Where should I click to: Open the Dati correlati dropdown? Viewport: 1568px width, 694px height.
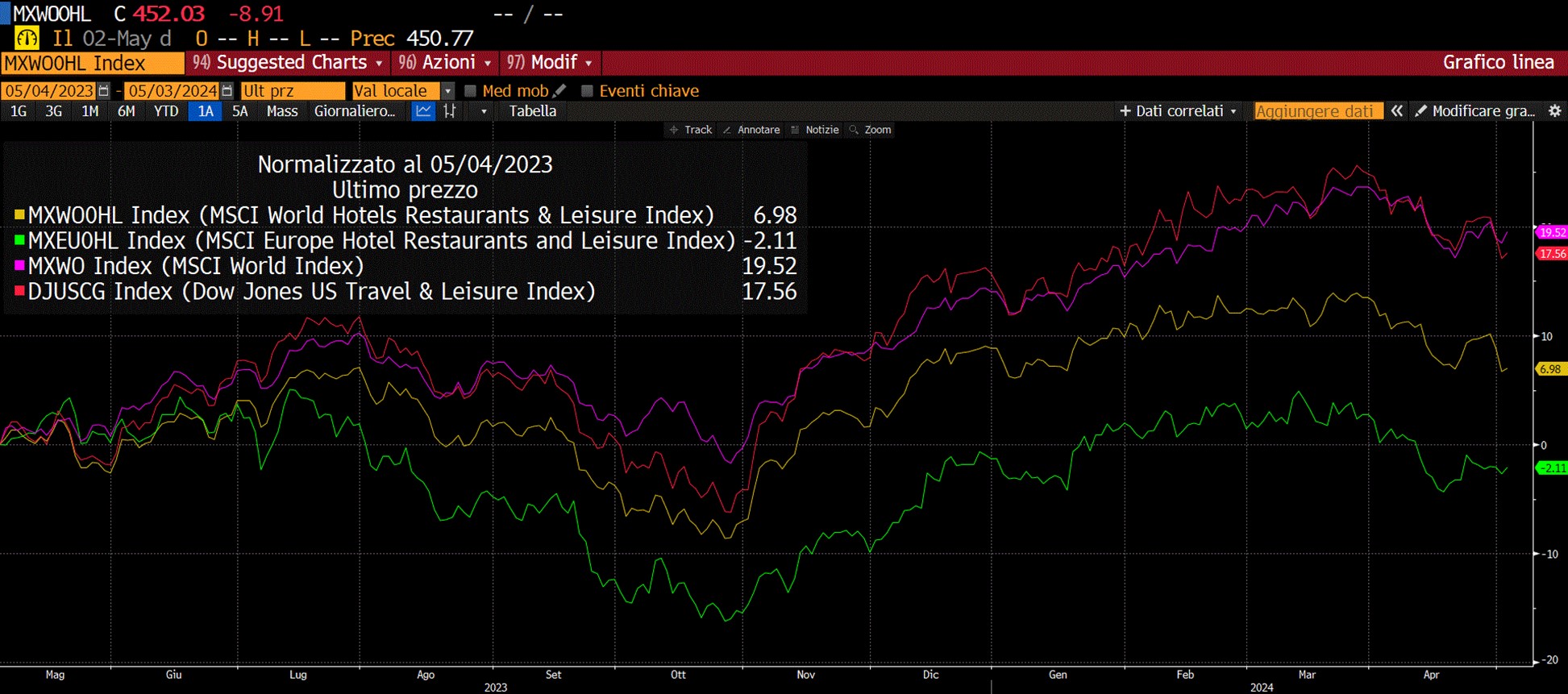(1178, 111)
